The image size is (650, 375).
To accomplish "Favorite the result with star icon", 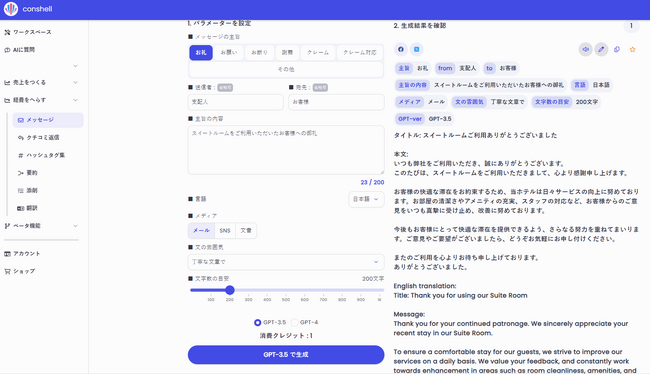I will [x=633, y=50].
